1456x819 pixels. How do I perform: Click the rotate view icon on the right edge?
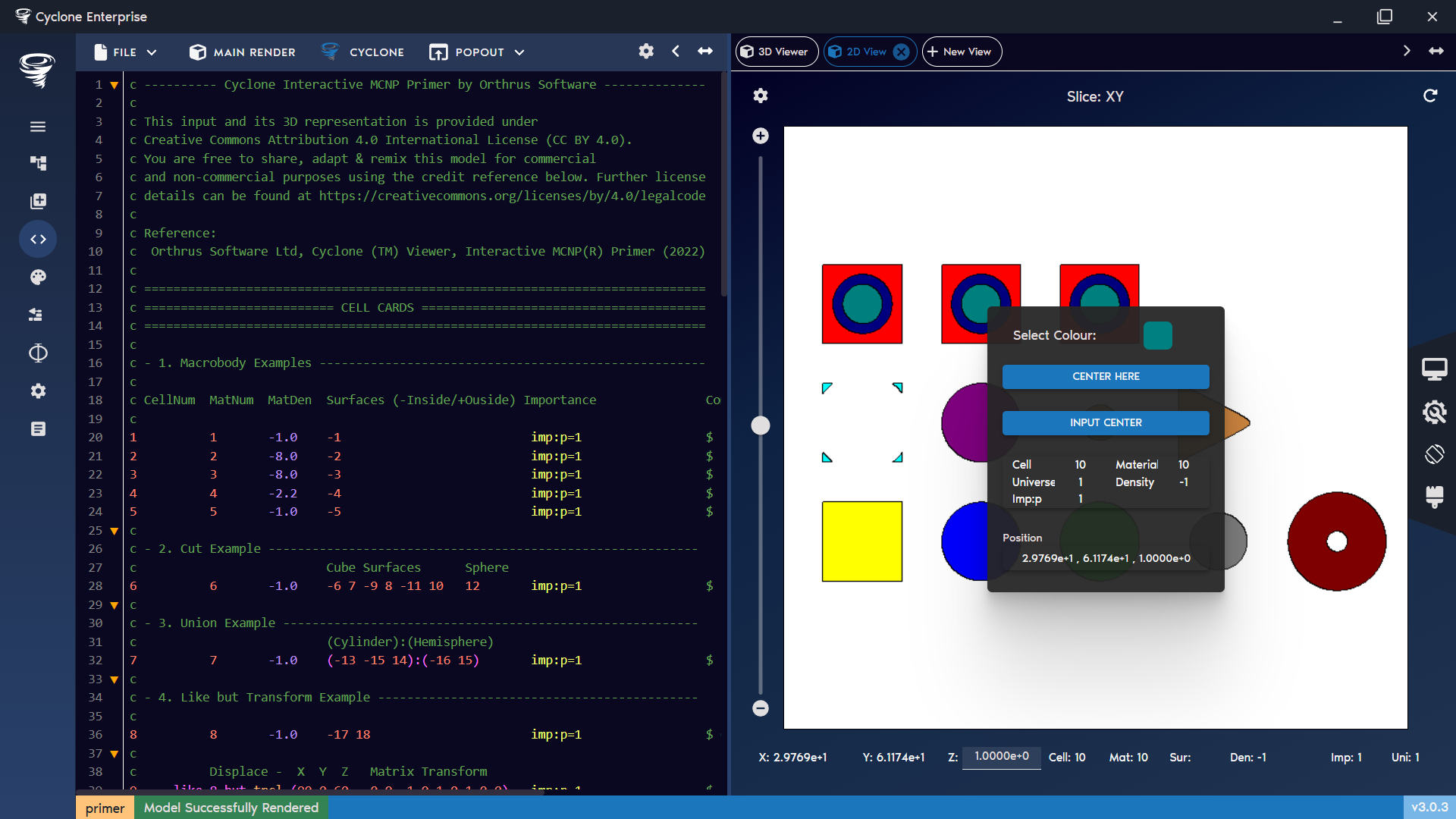click(x=1435, y=454)
